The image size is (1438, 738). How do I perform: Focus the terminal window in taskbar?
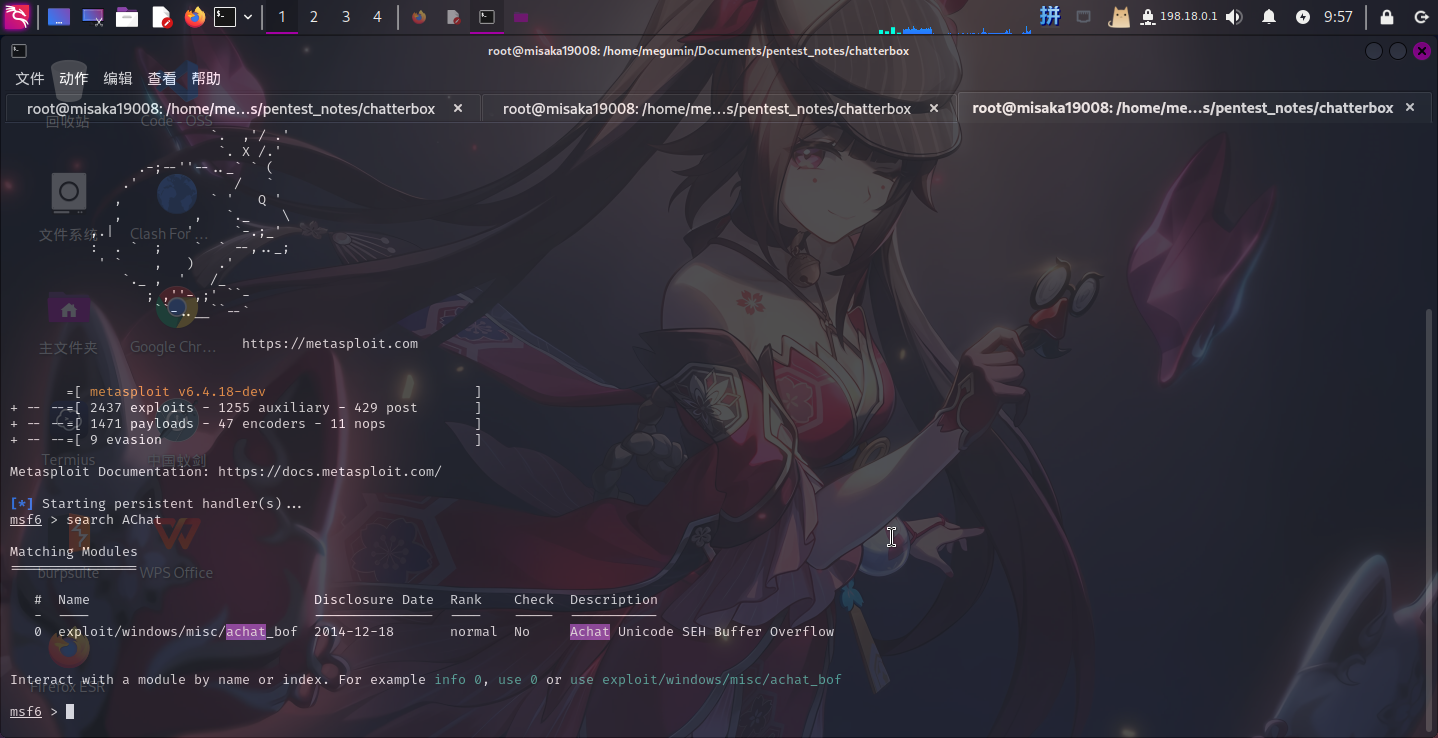[x=487, y=17]
